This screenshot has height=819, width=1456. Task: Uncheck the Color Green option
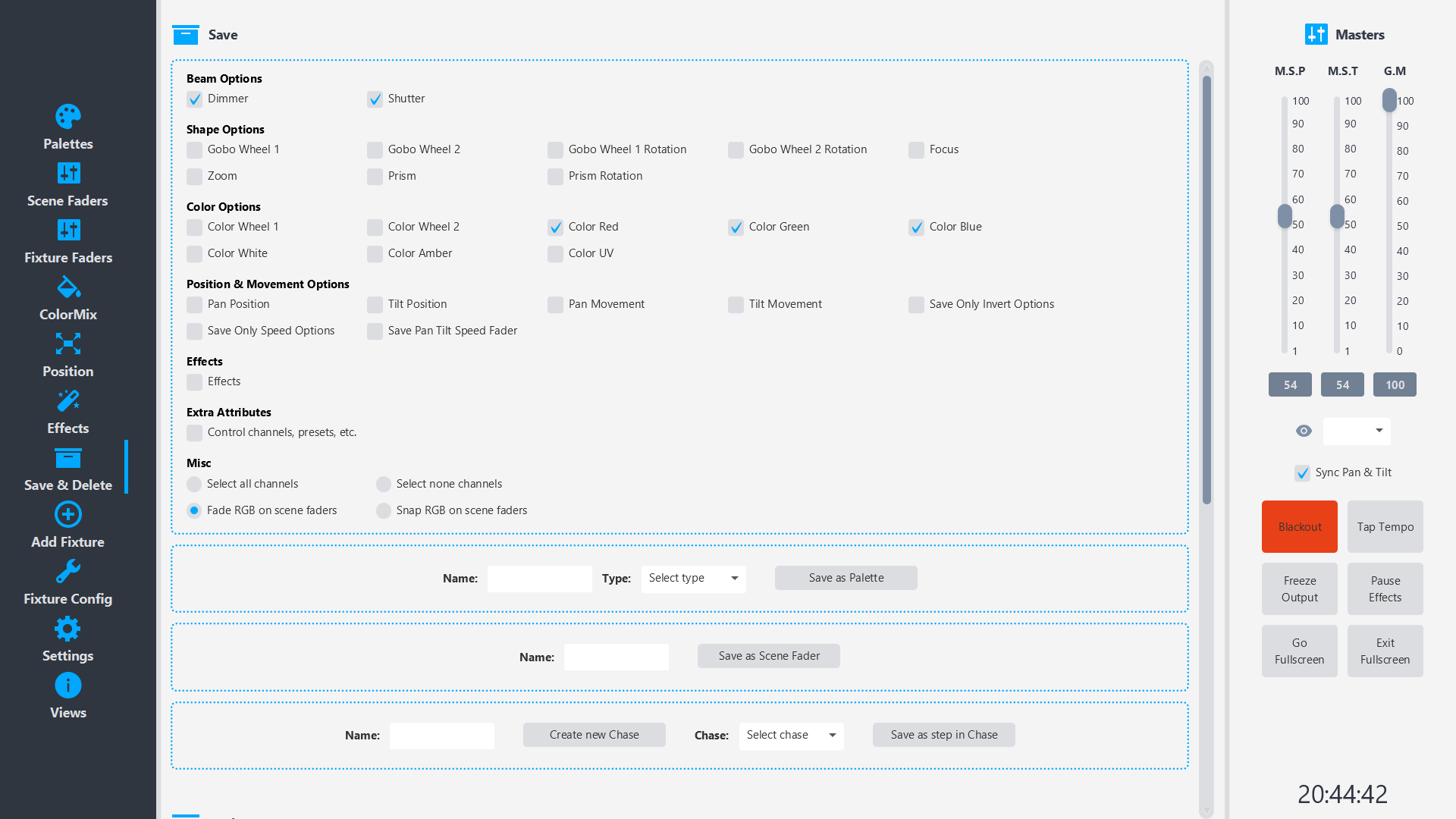click(736, 227)
